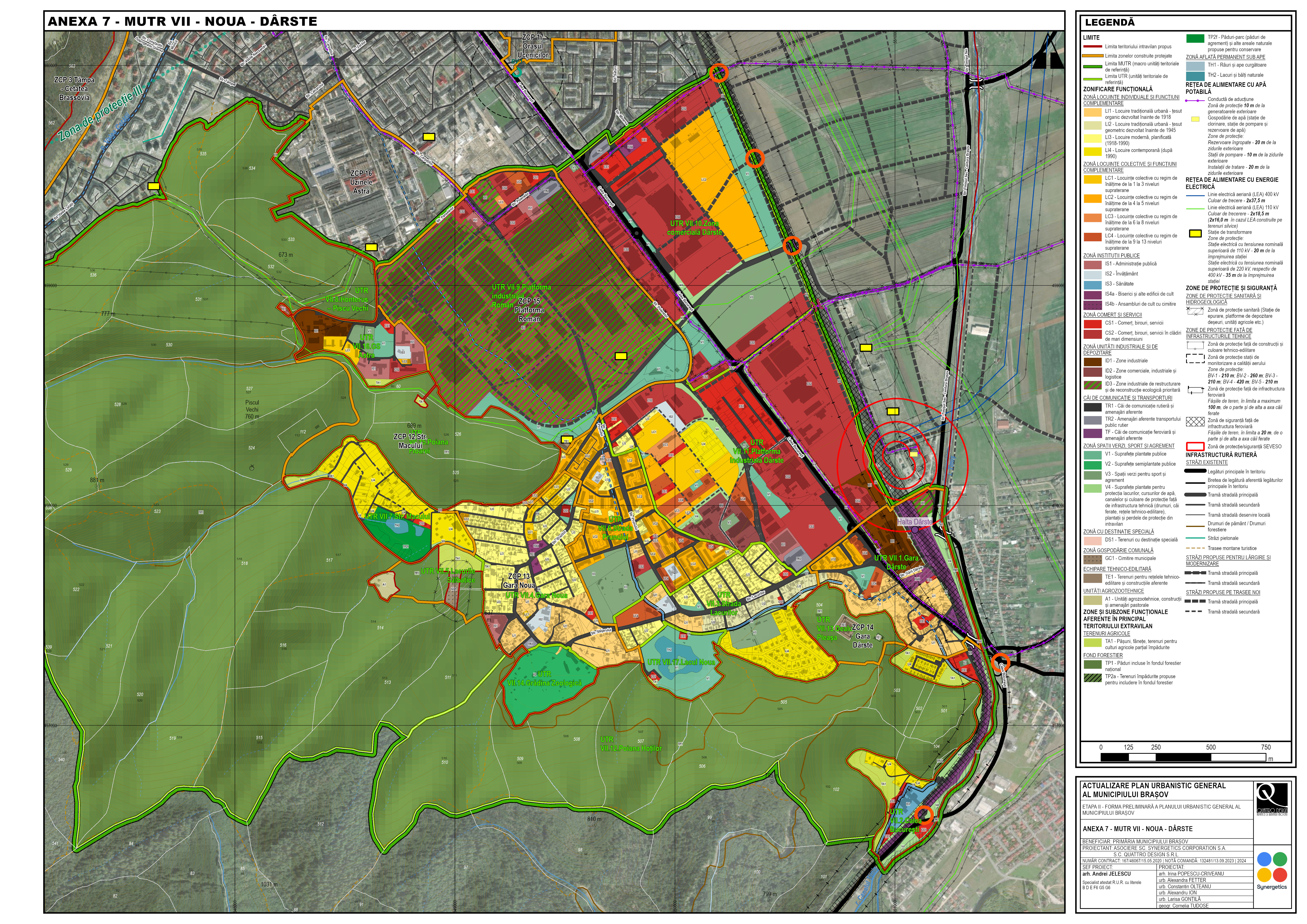Click the 'Halta Dârste' station marker label
Screen dimensions: 1307x924
click(x=915, y=522)
